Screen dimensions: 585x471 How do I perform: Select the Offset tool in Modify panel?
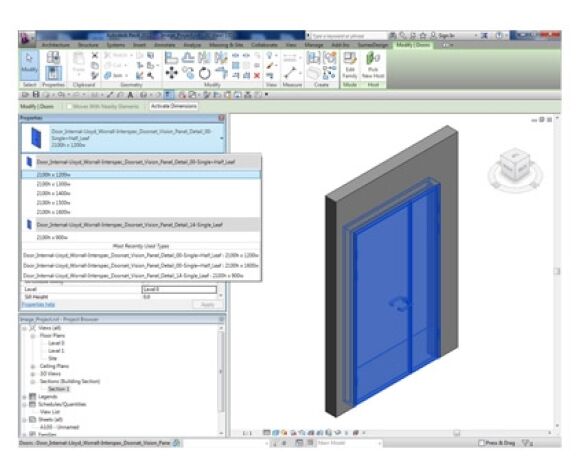click(x=188, y=57)
